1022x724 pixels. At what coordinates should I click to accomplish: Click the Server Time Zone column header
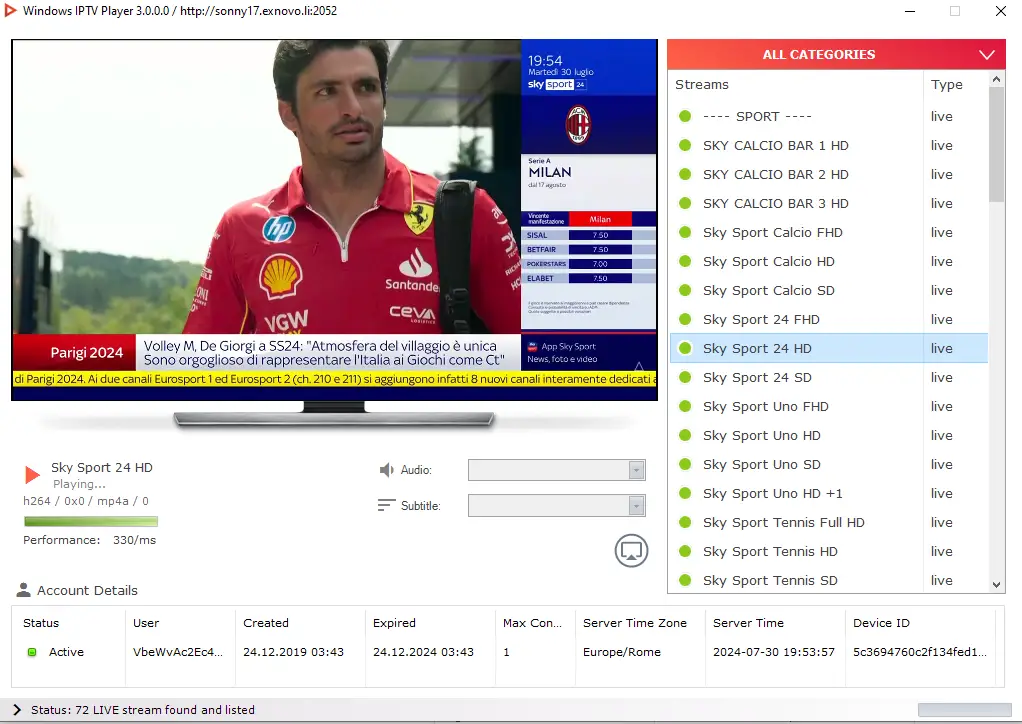pos(635,623)
